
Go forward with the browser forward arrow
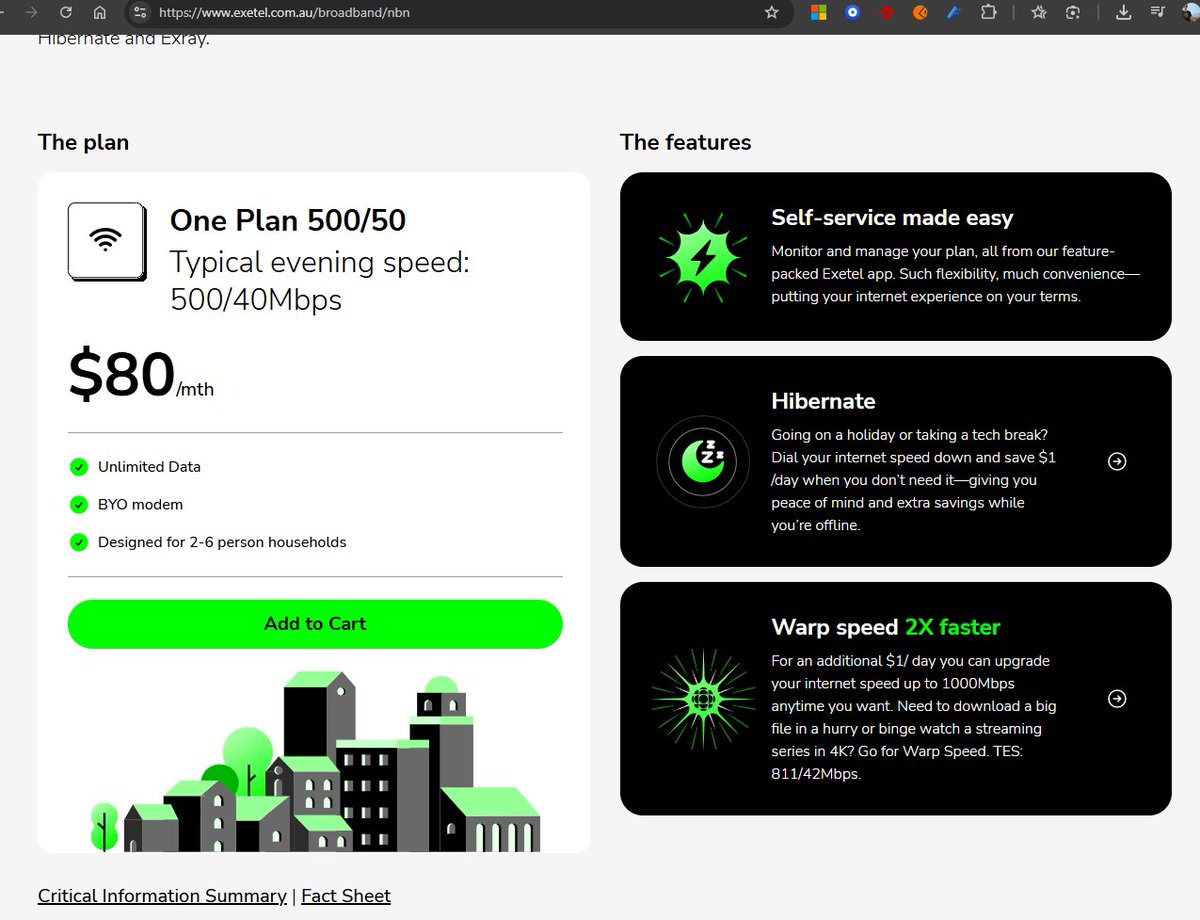32,13
